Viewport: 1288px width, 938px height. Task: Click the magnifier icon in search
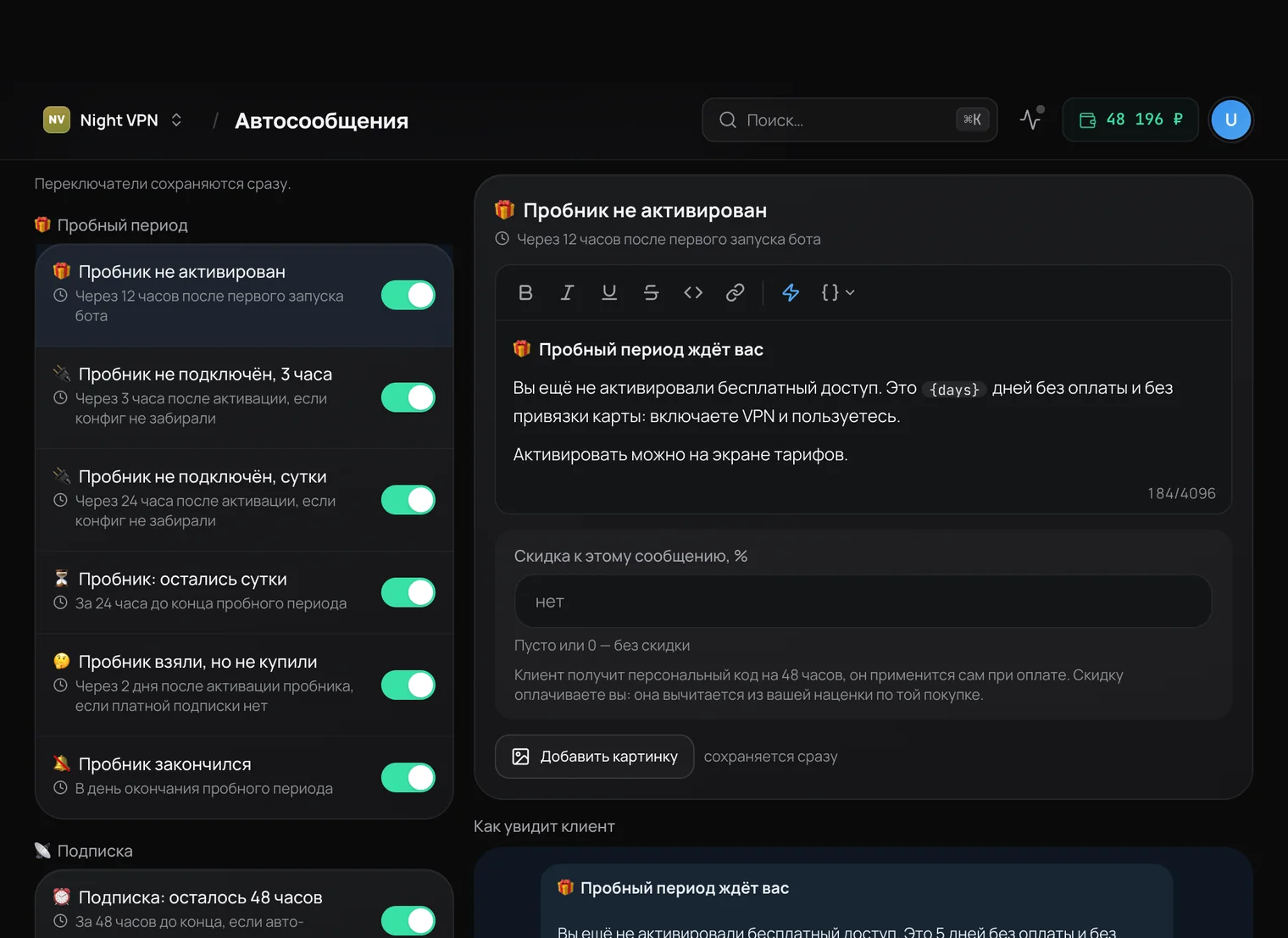[x=727, y=120]
